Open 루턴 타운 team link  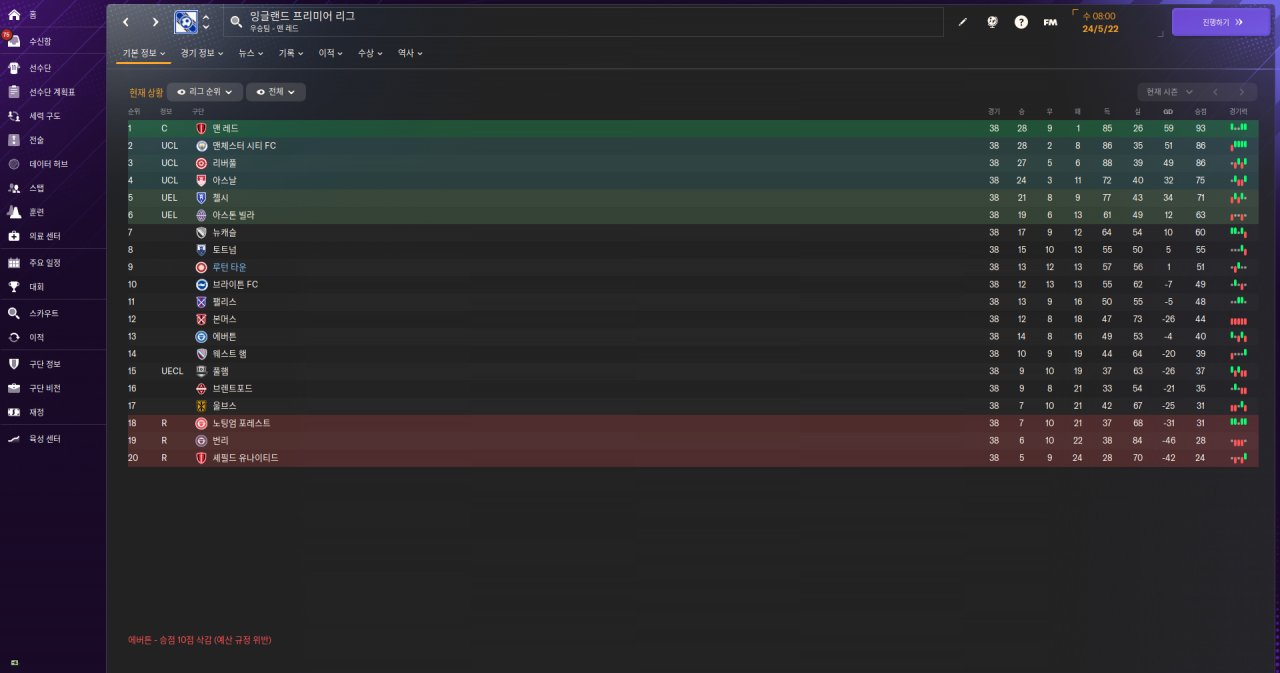click(x=229, y=267)
